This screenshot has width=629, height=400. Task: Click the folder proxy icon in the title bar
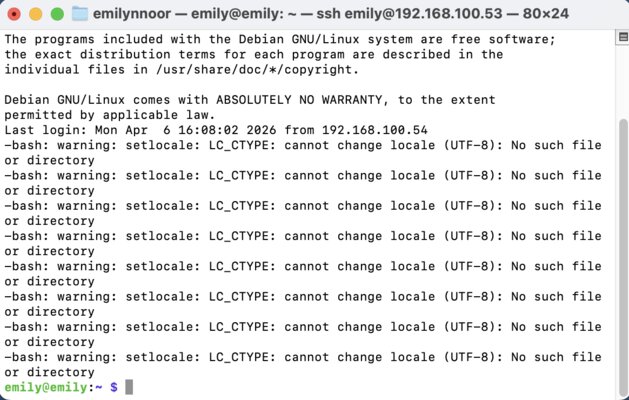pos(81,15)
